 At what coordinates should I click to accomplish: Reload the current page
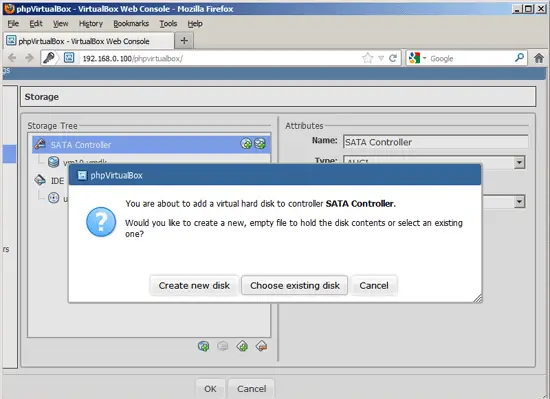(393, 58)
